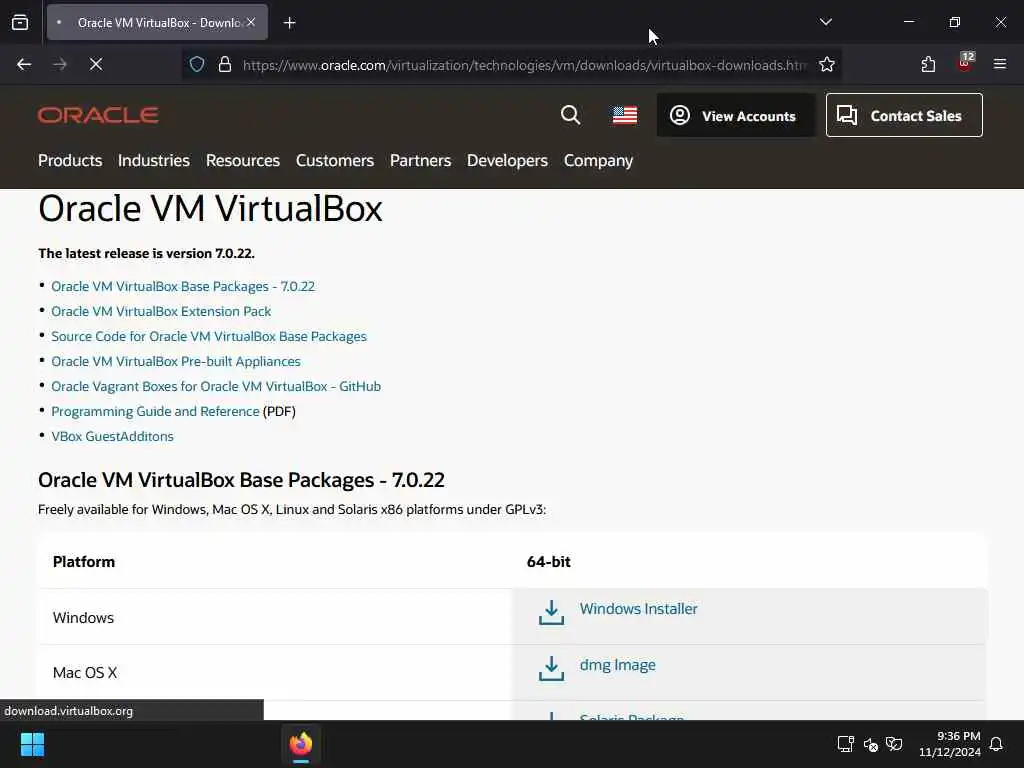Go back with the back arrow
The image size is (1024, 768).
point(24,64)
